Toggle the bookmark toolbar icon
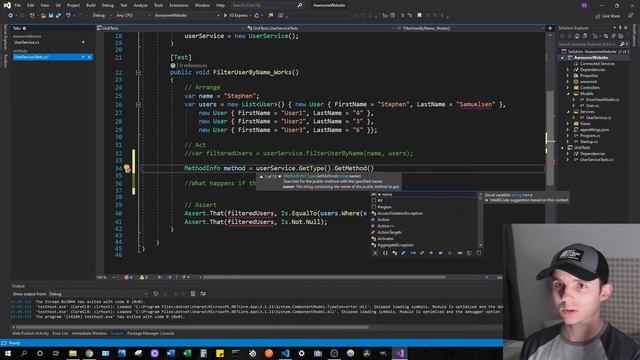 tap(419, 16)
